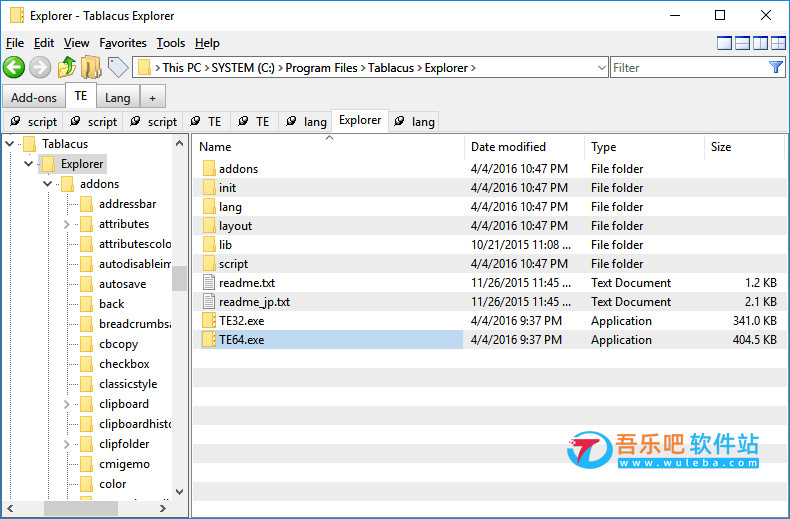Image resolution: width=790 pixels, height=519 pixels.
Task: Open the Edit menu
Action: click(44, 43)
